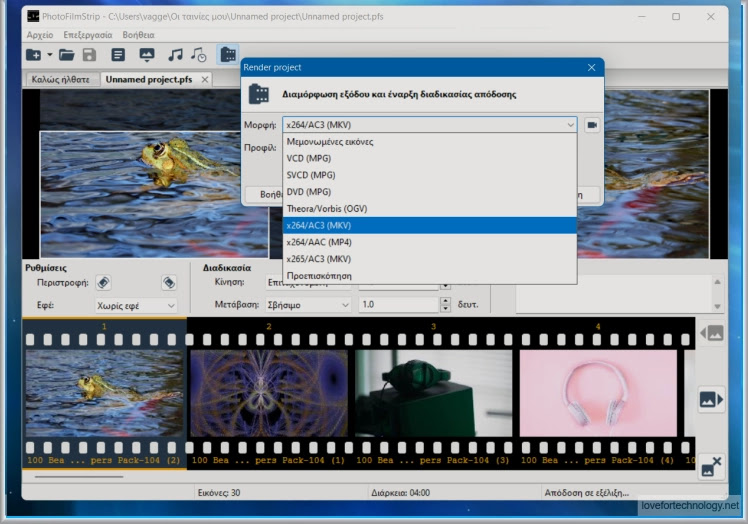Screen dimensions: 748x524
Task: Click the Εικόνες: 30 status text
Action: coord(219,493)
